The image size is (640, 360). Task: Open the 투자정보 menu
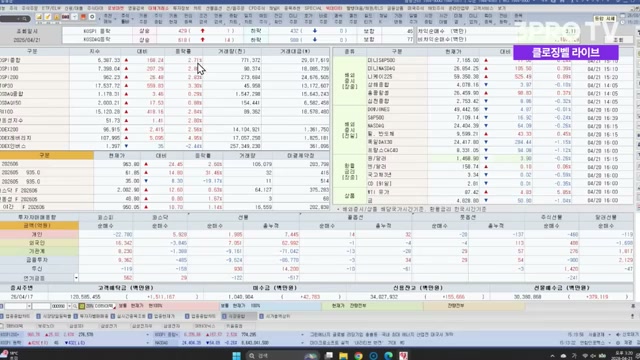click(181, 8)
